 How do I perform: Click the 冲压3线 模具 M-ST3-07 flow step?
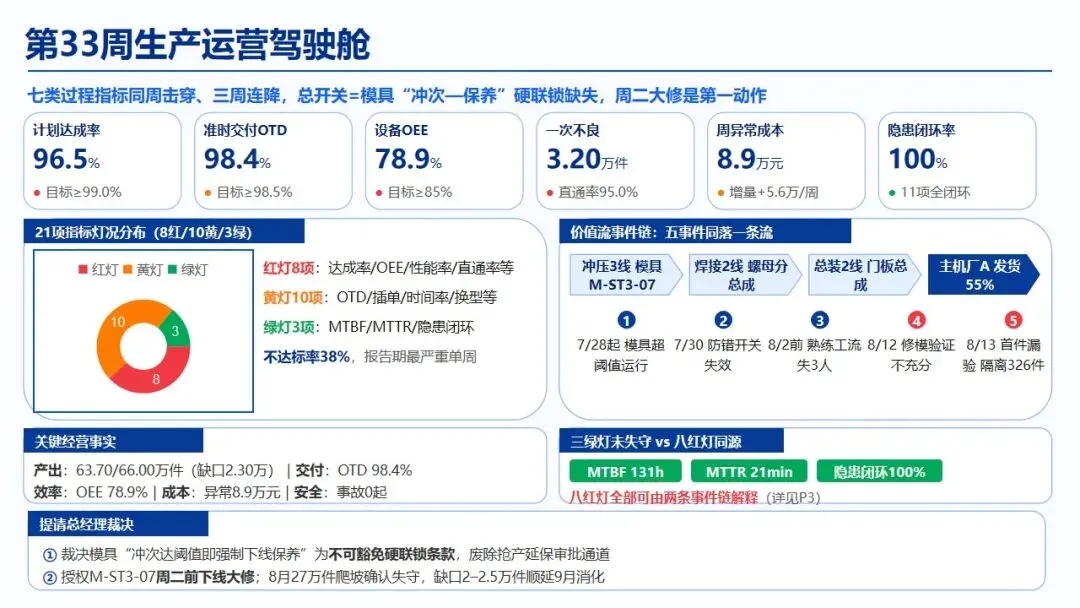[625, 275]
